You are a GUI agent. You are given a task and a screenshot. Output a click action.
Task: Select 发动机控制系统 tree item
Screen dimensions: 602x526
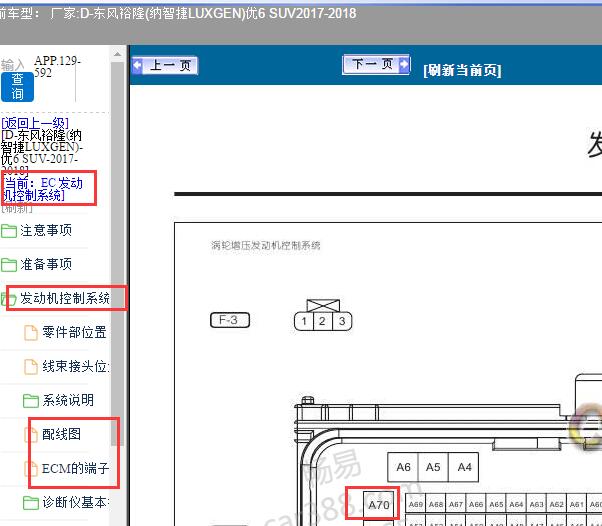pos(64,298)
